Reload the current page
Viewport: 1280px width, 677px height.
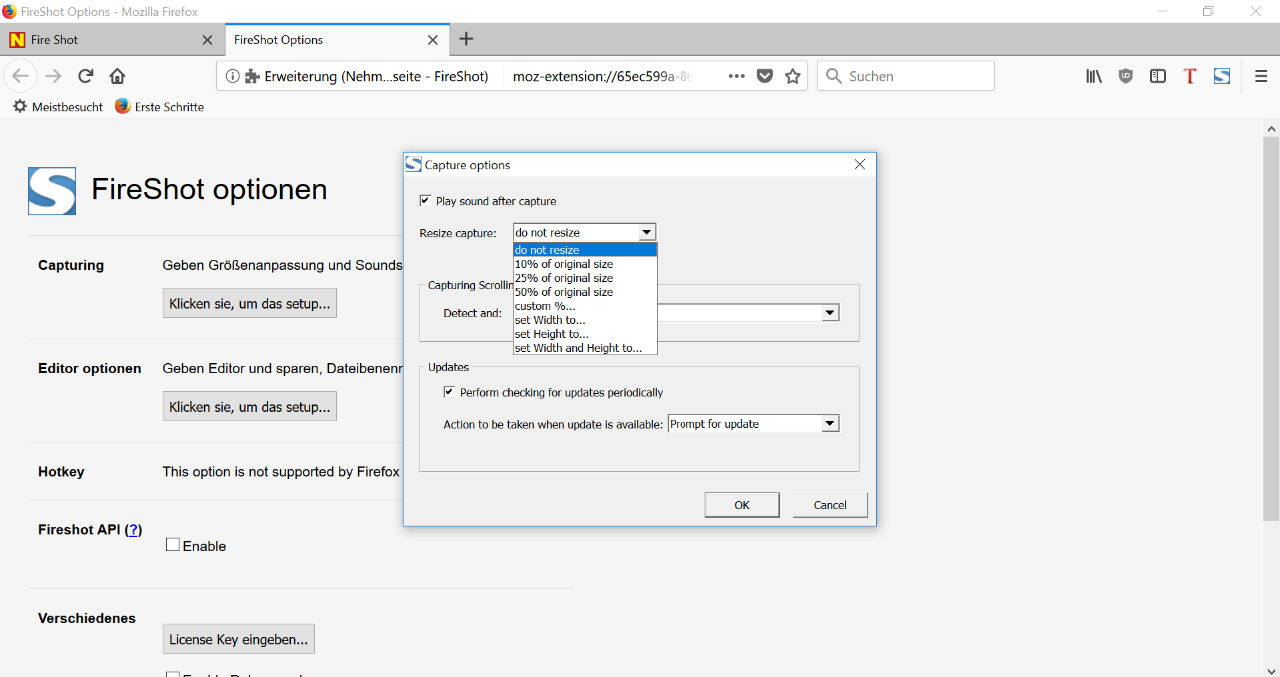tap(86, 76)
